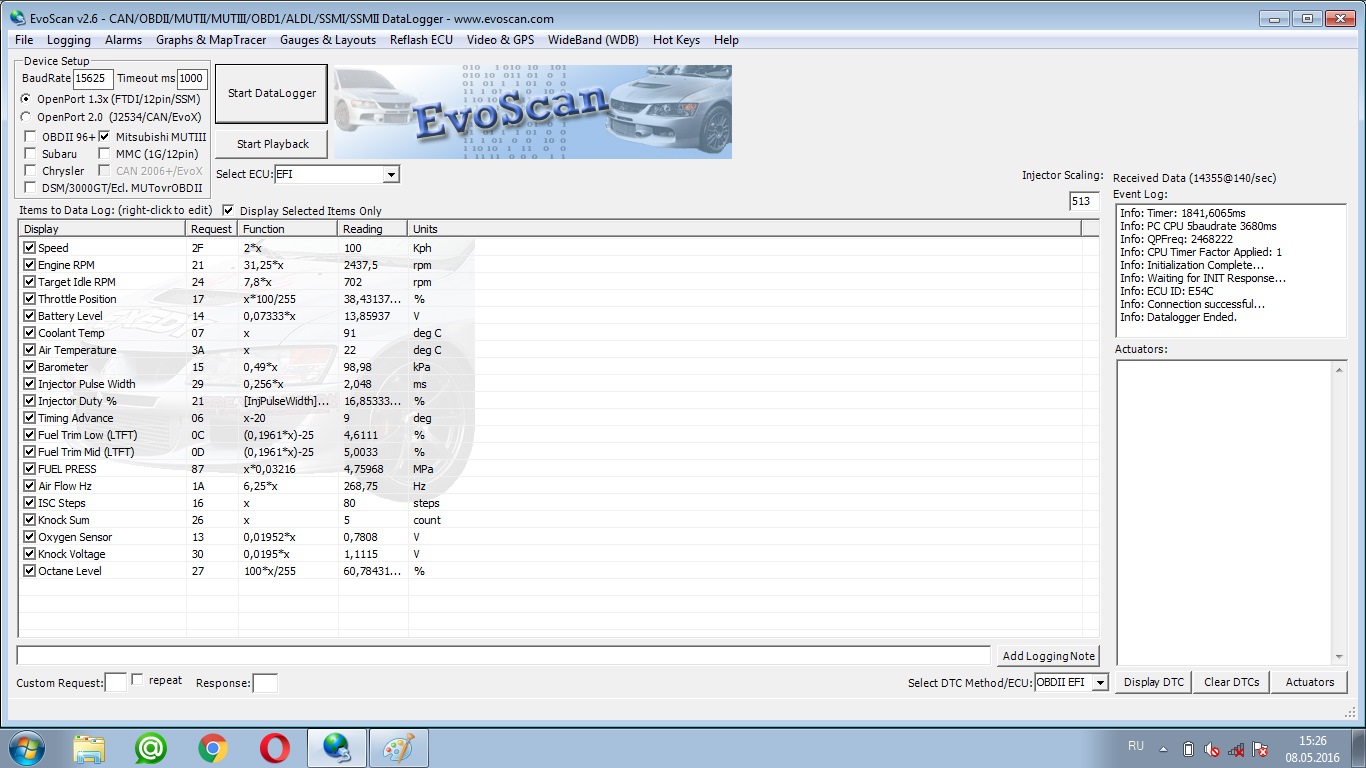Open the Gauges & Layouts menu
1366x768 pixels.
[x=328, y=40]
